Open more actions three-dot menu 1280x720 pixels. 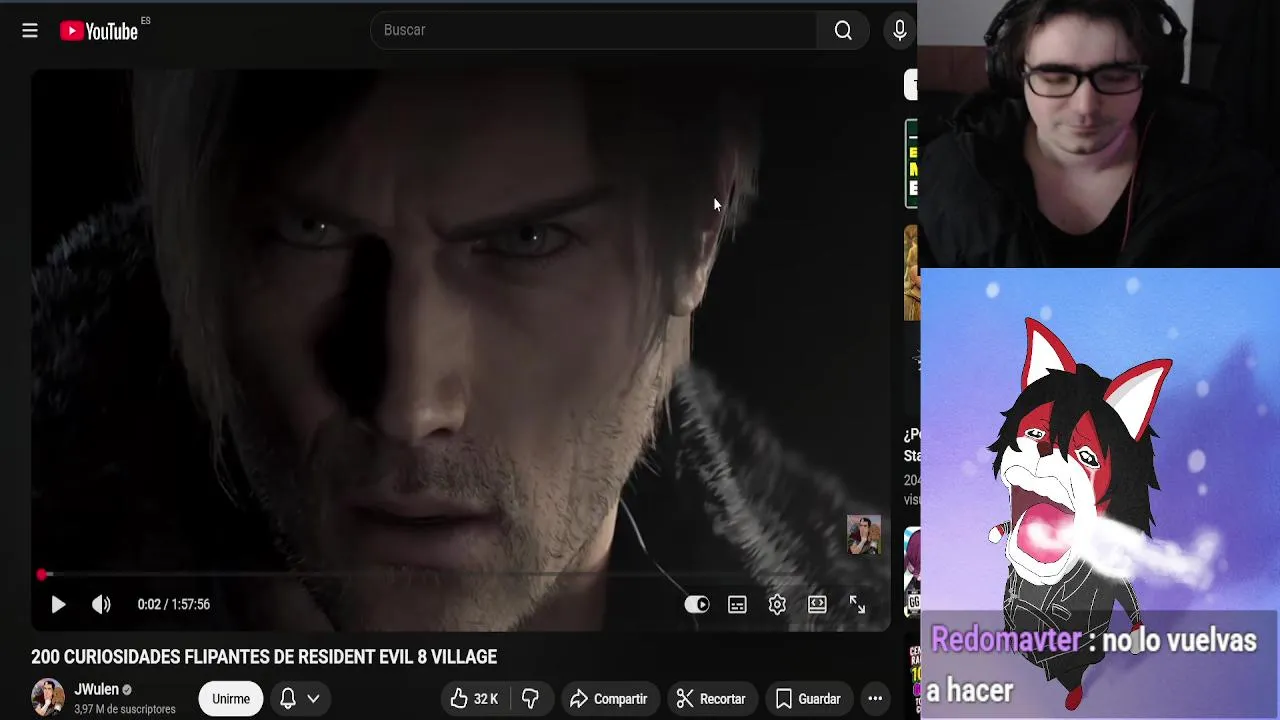[875, 699]
